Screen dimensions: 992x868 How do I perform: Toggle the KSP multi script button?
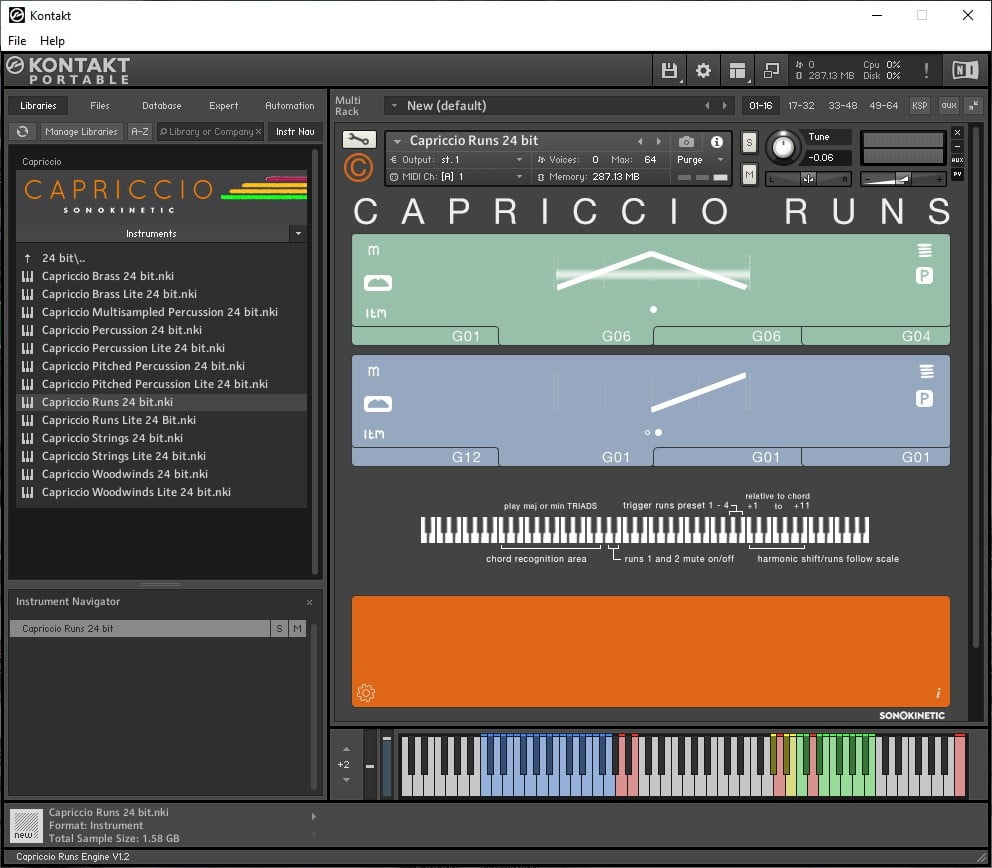pyautogui.click(x=919, y=106)
